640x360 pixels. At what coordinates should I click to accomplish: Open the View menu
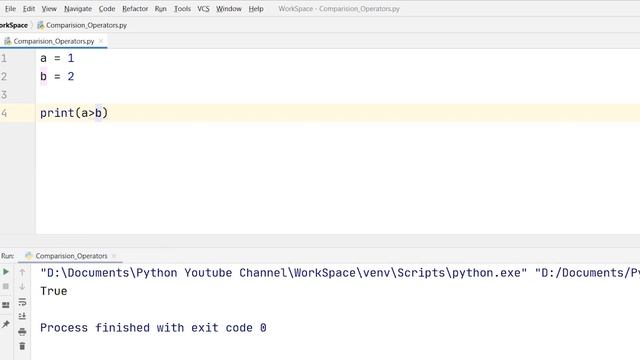pos(49,9)
